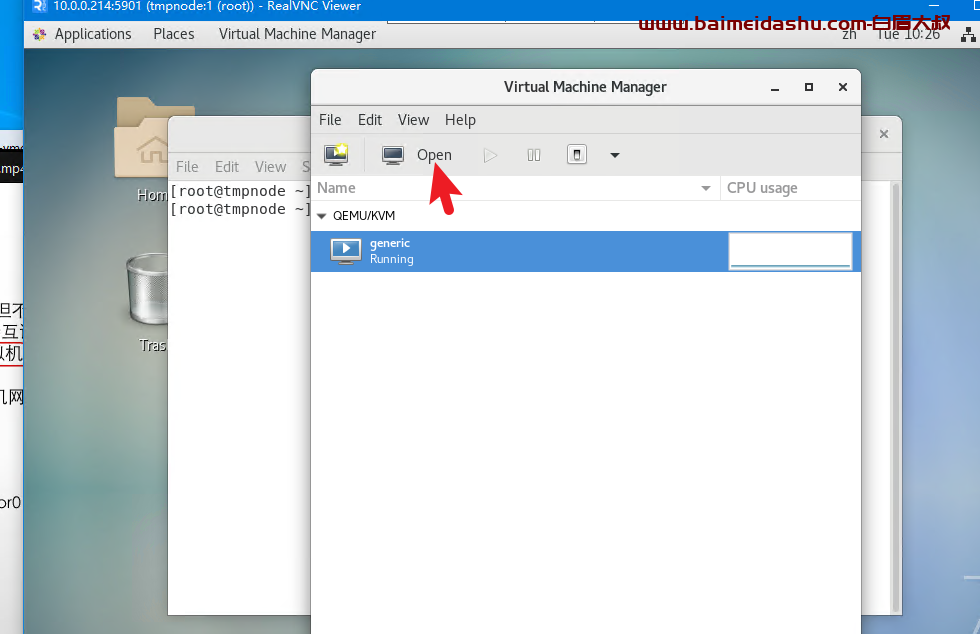Open the selected VM console
The width and height of the screenshot is (980, 634).
(x=416, y=154)
